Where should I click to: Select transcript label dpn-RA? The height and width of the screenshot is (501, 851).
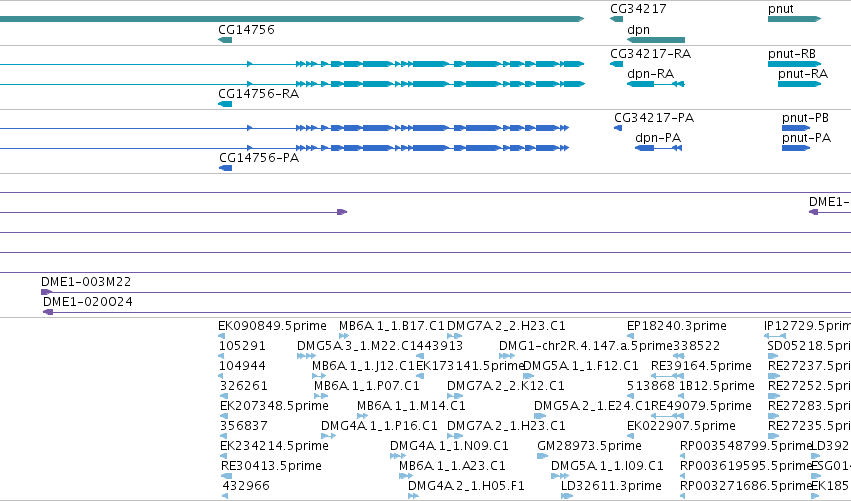[650, 74]
